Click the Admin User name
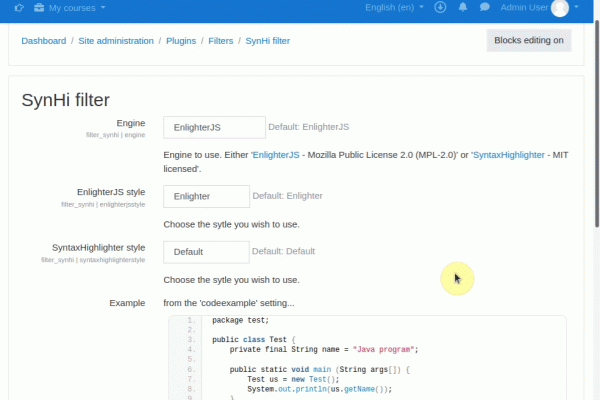The height and width of the screenshot is (400, 600). (524, 8)
